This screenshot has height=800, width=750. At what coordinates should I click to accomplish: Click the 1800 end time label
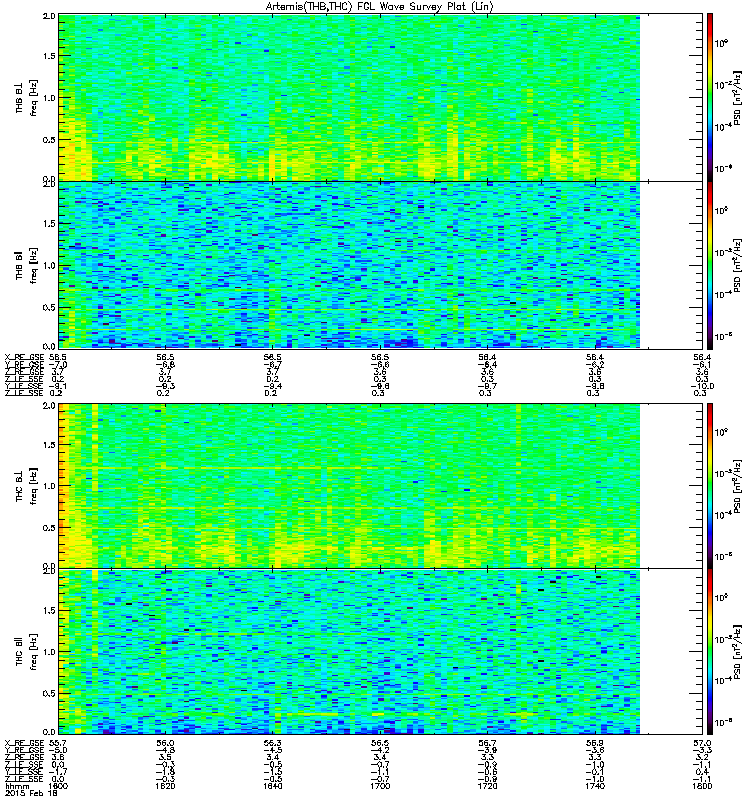[702, 786]
